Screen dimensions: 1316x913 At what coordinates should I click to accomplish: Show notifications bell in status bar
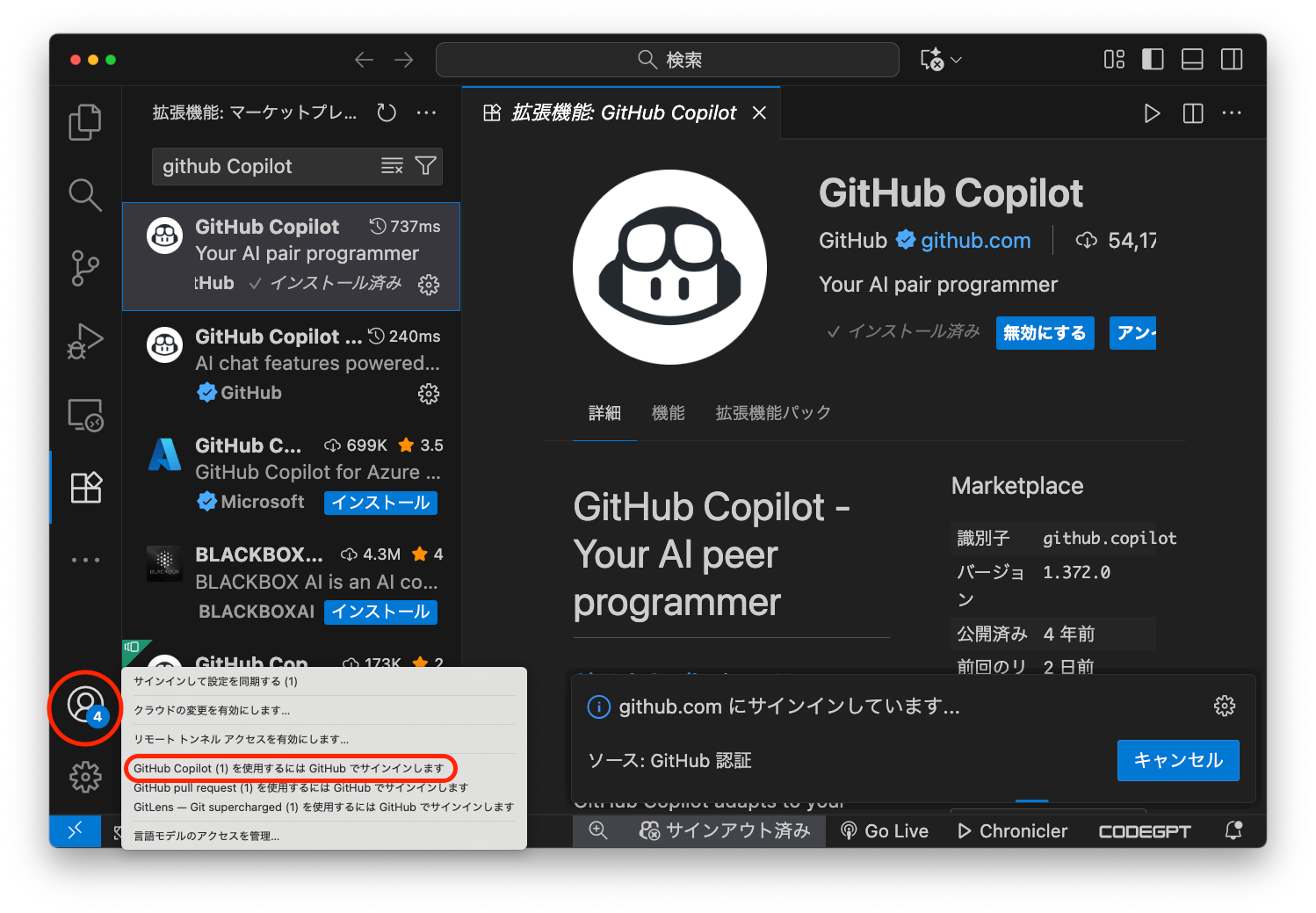[1233, 830]
